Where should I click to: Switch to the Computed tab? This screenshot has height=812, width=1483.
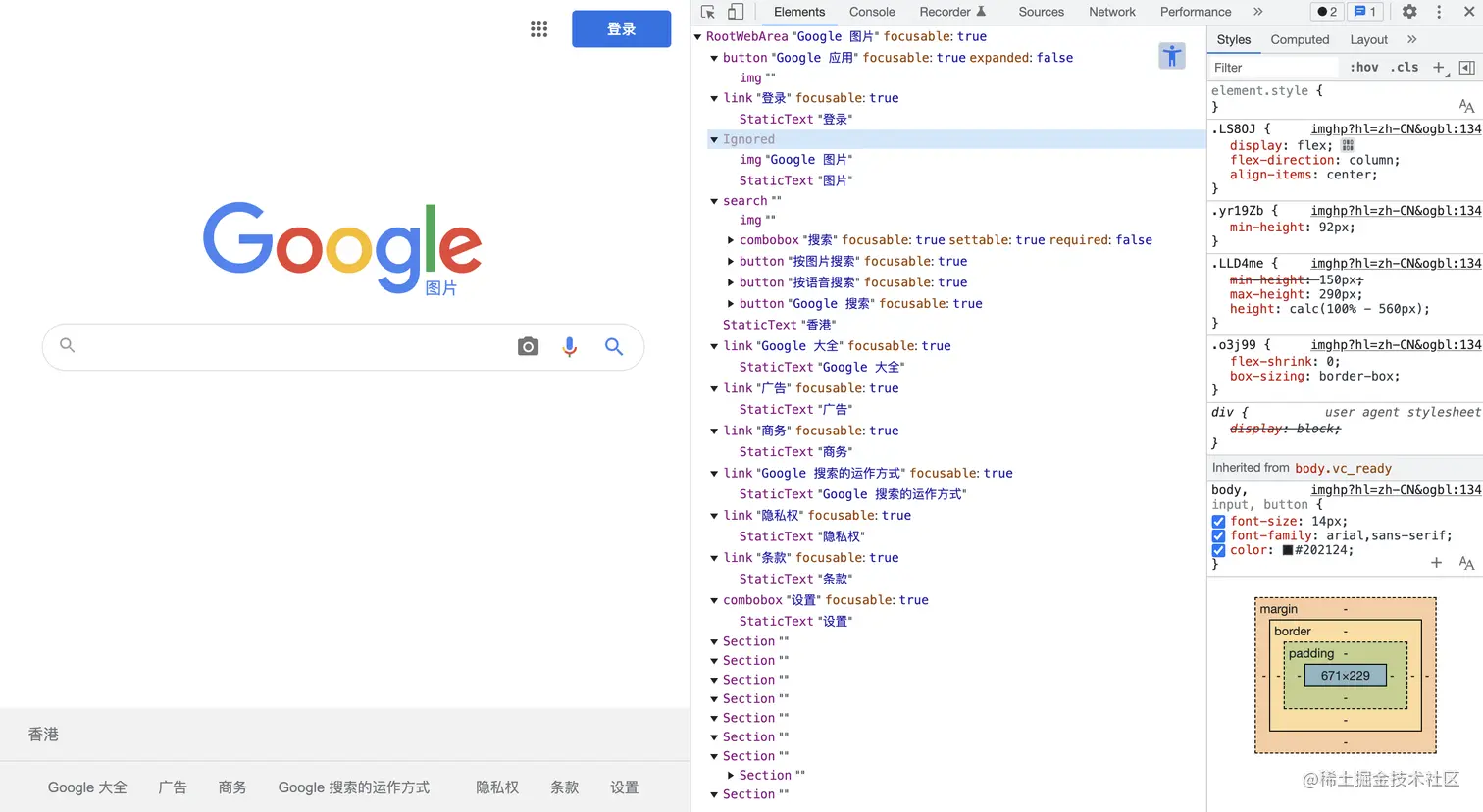click(x=1300, y=40)
